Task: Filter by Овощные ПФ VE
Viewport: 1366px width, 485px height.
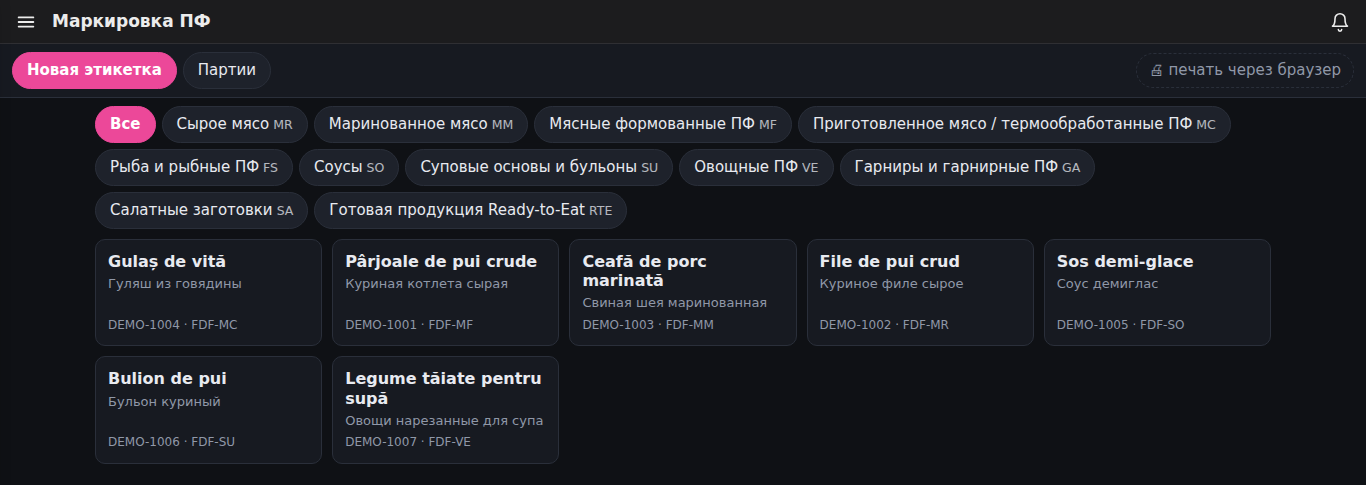Action: point(756,167)
